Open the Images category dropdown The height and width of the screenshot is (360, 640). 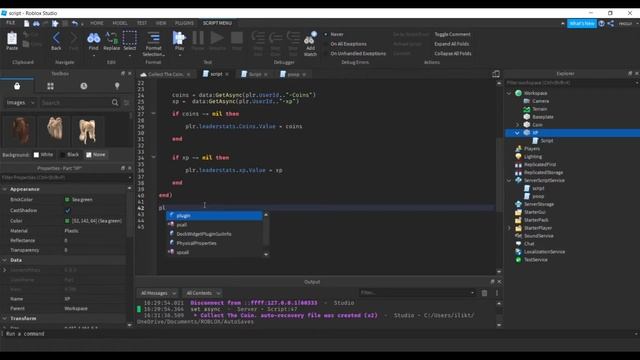click(x=20, y=103)
